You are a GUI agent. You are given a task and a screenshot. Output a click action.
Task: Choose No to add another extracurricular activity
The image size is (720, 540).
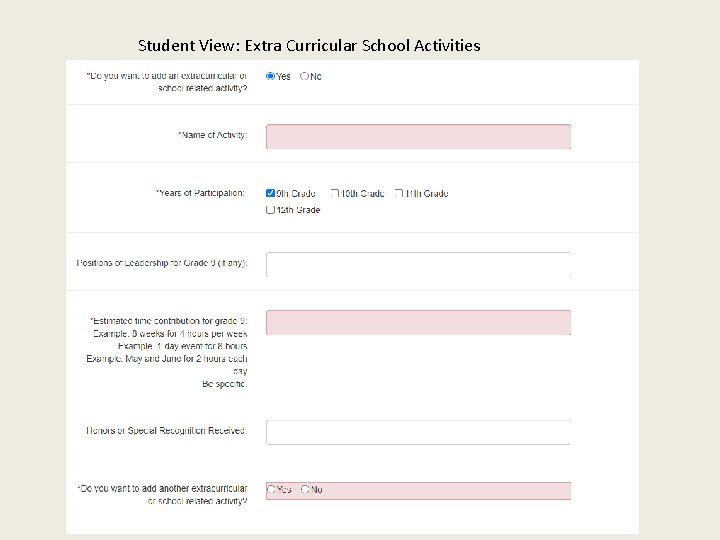pos(305,490)
